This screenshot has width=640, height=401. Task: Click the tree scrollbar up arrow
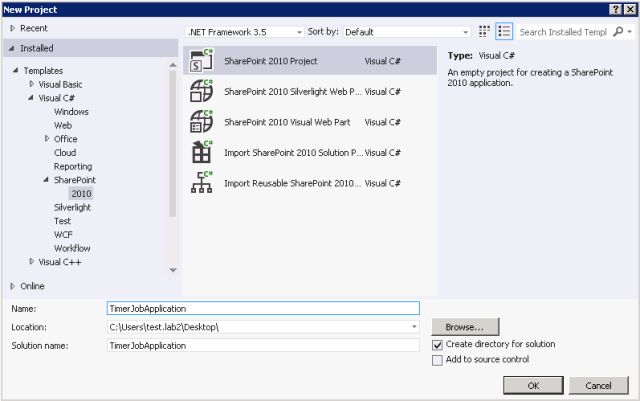point(173,65)
